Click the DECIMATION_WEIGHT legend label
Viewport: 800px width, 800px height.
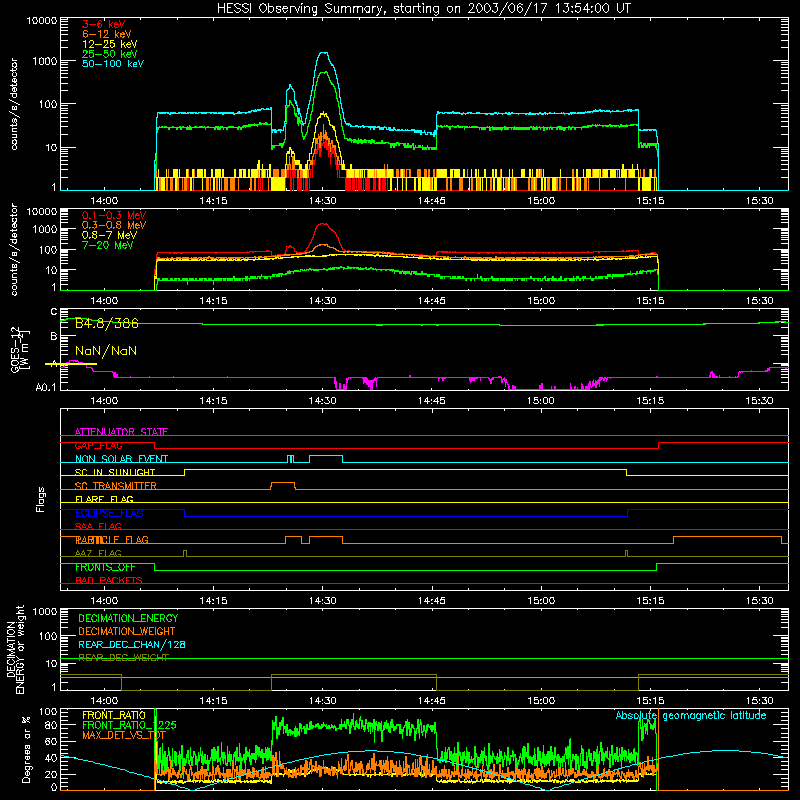127,631
